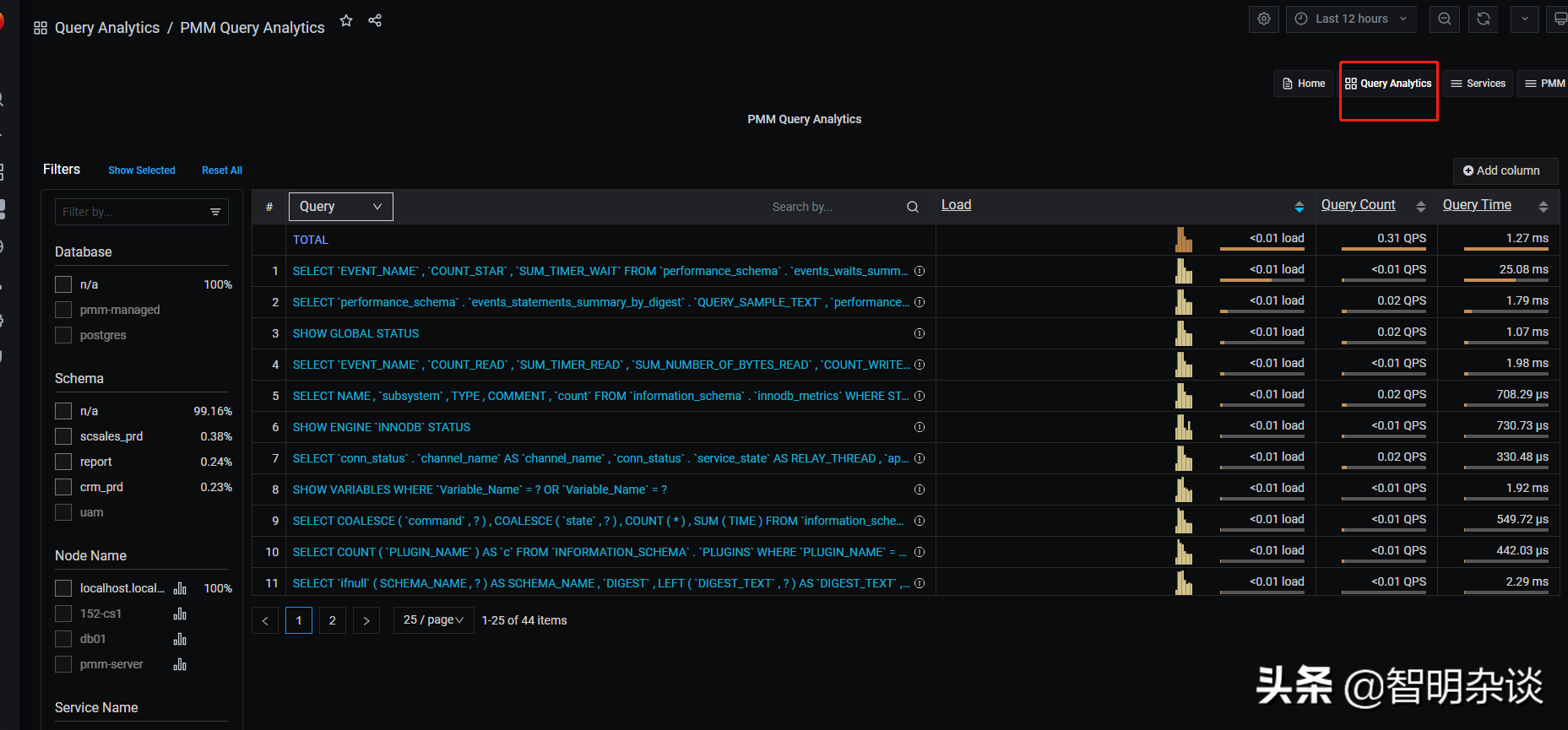Open the Query Analytics navigation tab

click(1388, 84)
